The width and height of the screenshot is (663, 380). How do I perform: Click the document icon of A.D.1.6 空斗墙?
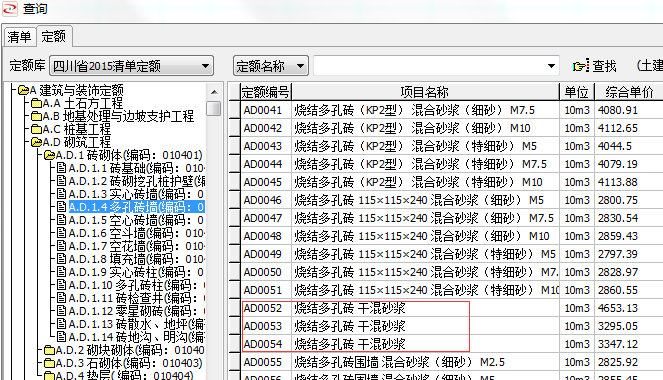tap(61, 233)
